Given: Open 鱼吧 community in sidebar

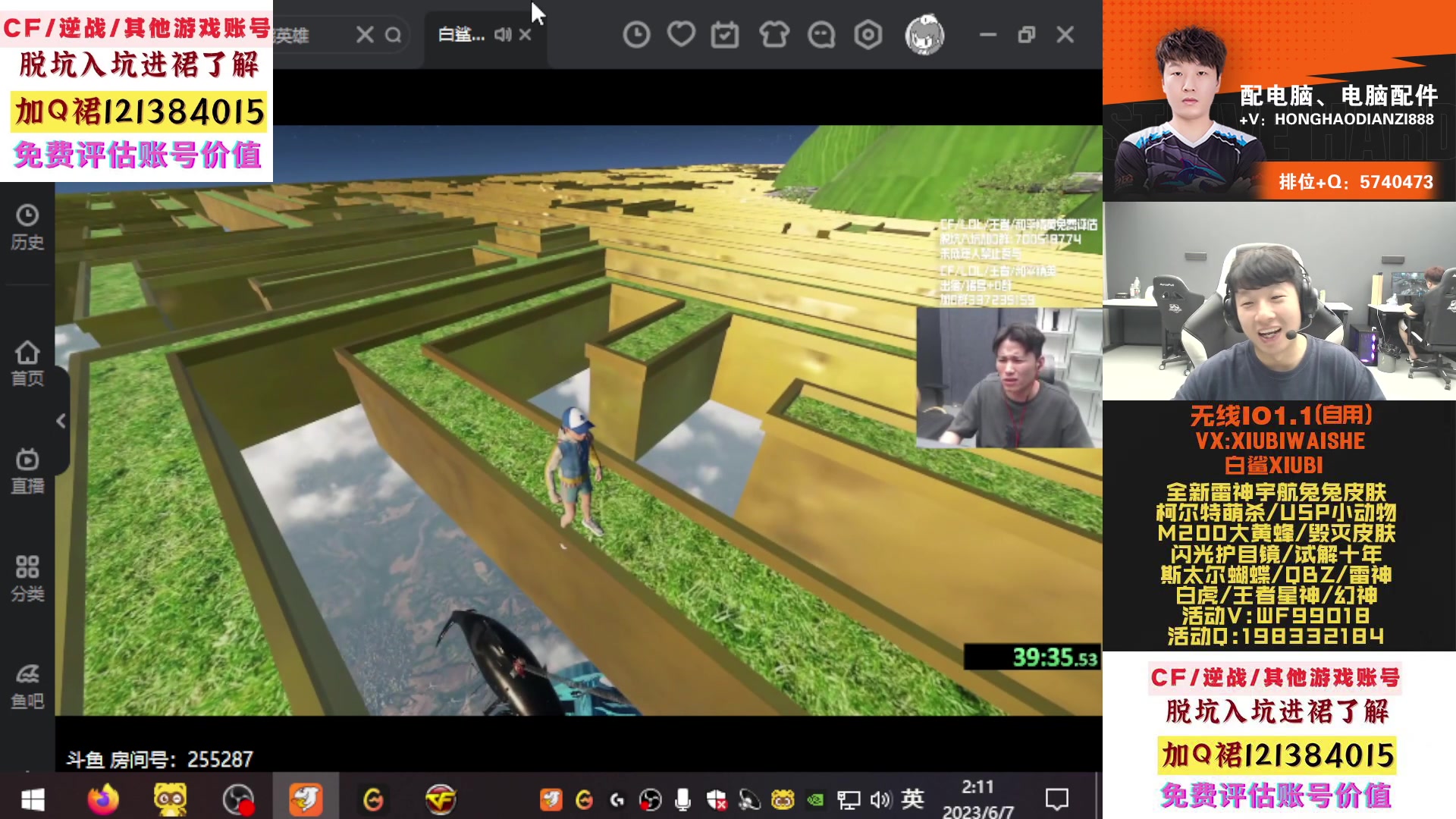Looking at the screenshot, I should [27, 686].
